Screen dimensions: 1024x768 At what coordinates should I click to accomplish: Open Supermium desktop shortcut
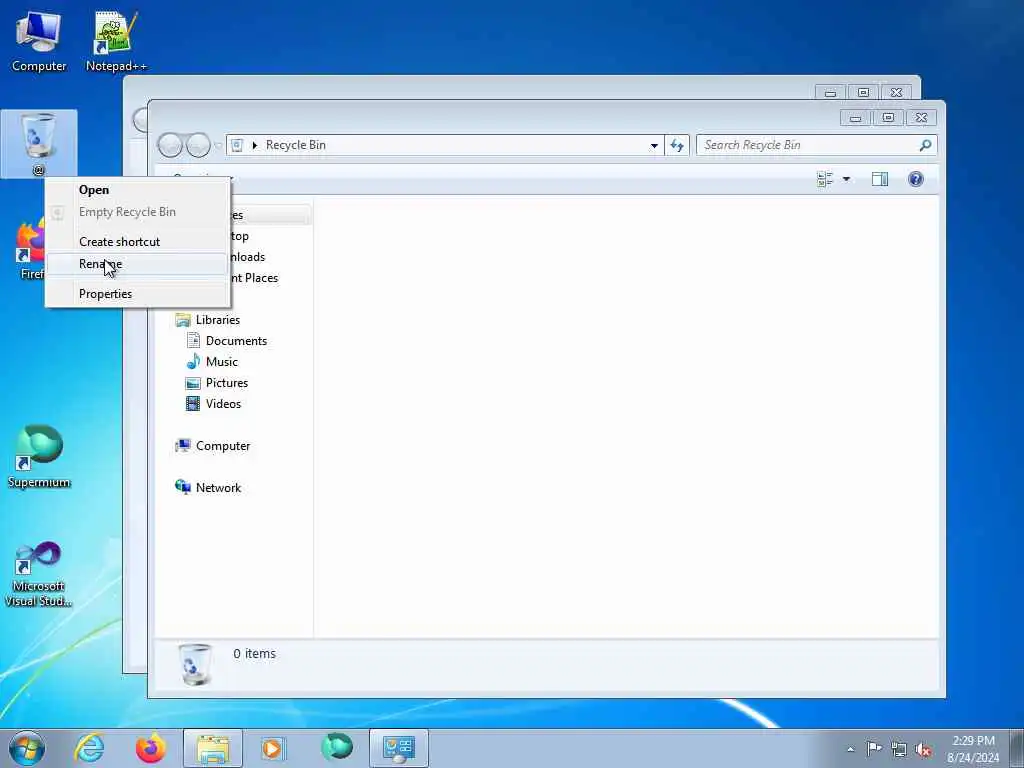39,456
